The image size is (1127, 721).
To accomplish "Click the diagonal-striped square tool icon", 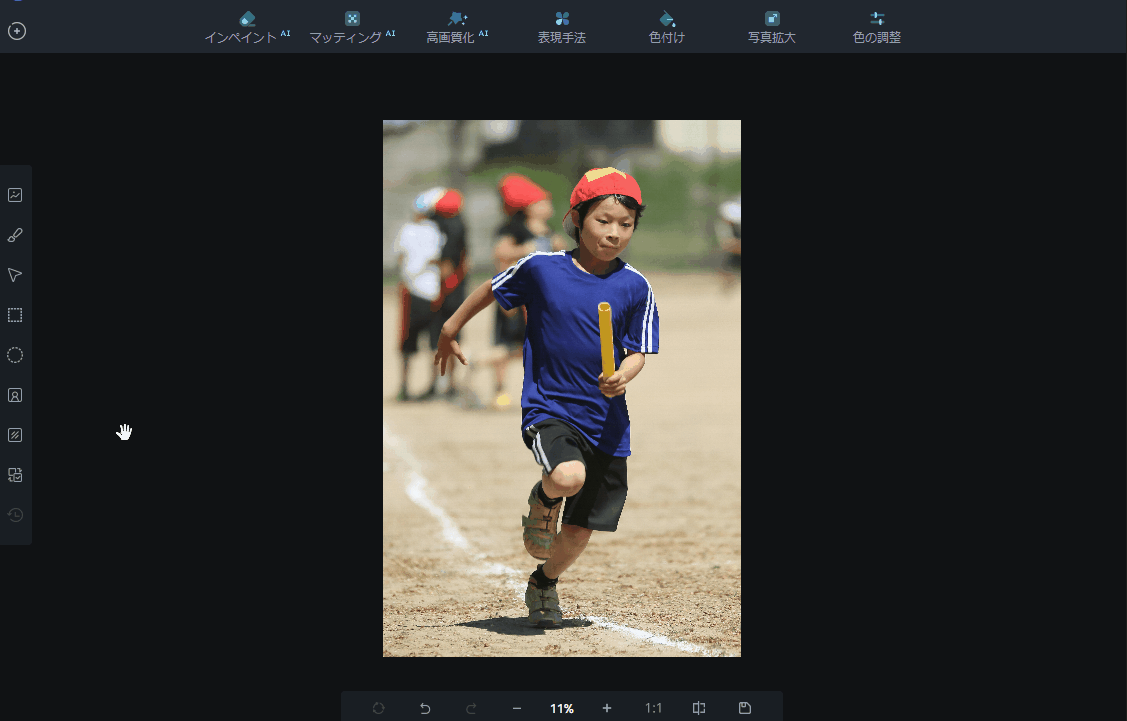I will click(15, 435).
